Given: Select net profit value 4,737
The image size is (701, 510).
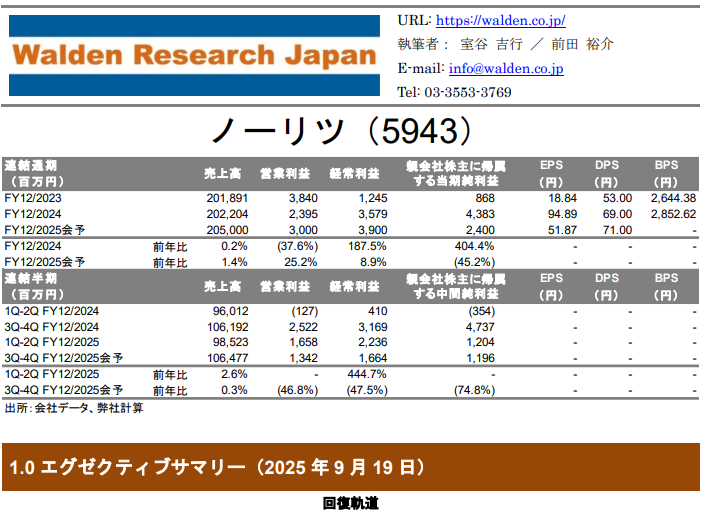Looking at the screenshot, I should [480, 327].
